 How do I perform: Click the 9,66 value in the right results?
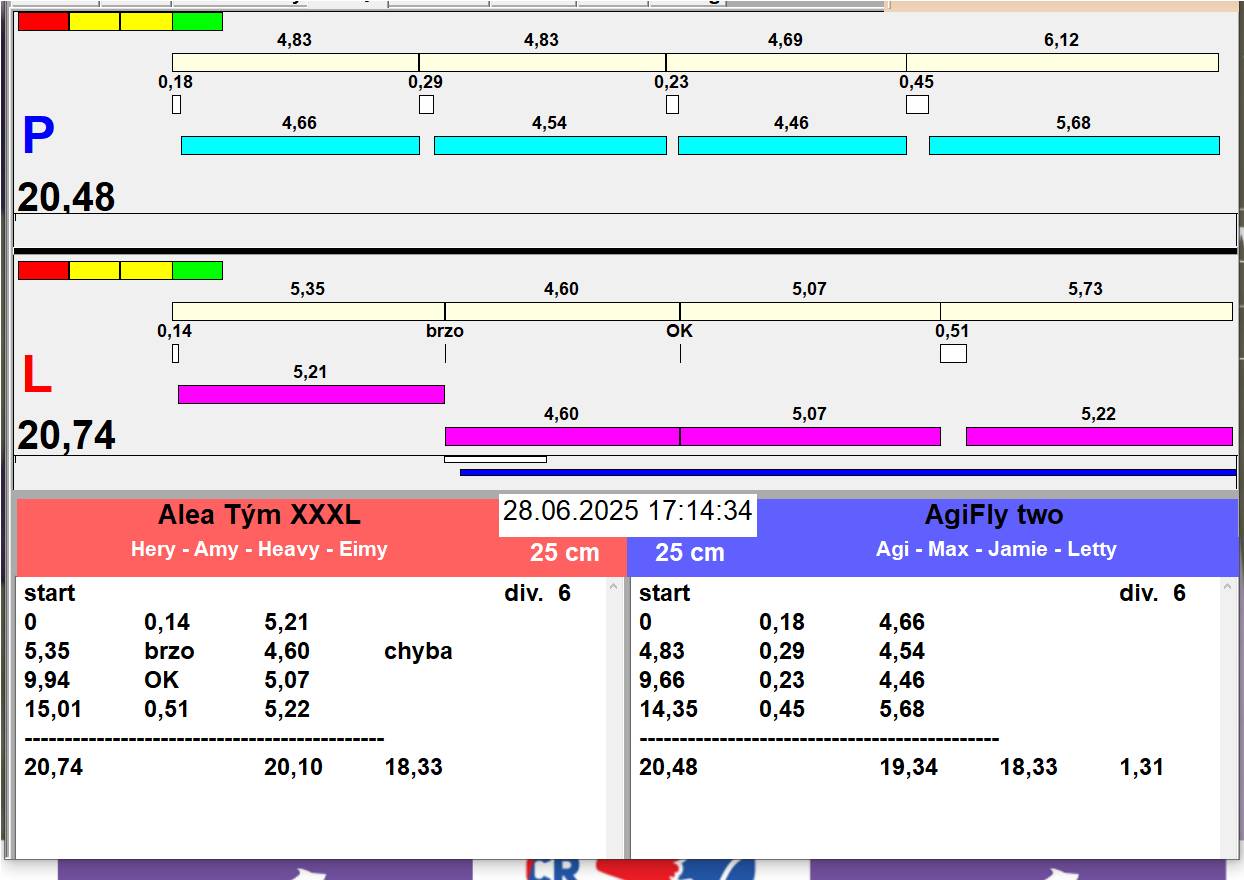coord(661,680)
